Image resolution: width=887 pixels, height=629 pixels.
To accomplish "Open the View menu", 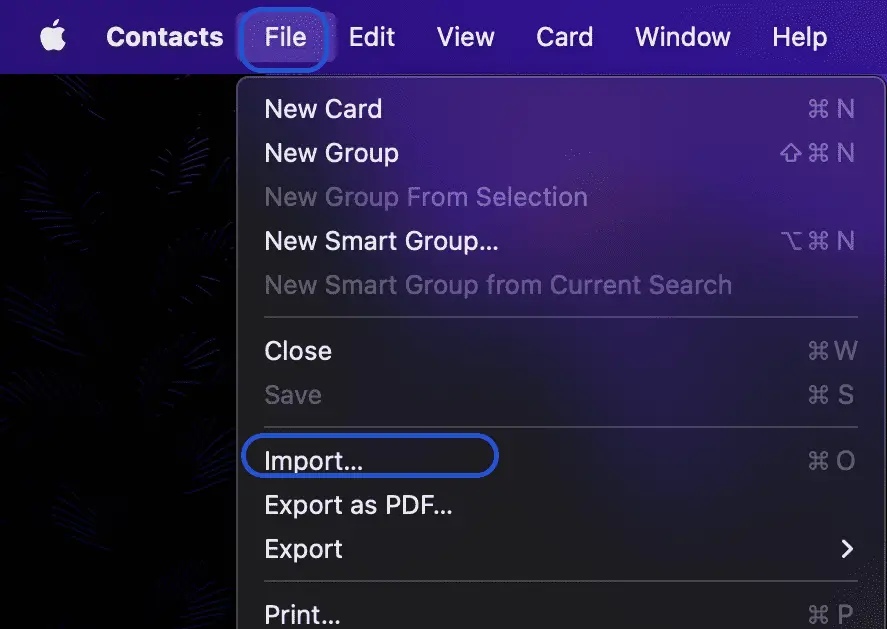I will tap(466, 37).
